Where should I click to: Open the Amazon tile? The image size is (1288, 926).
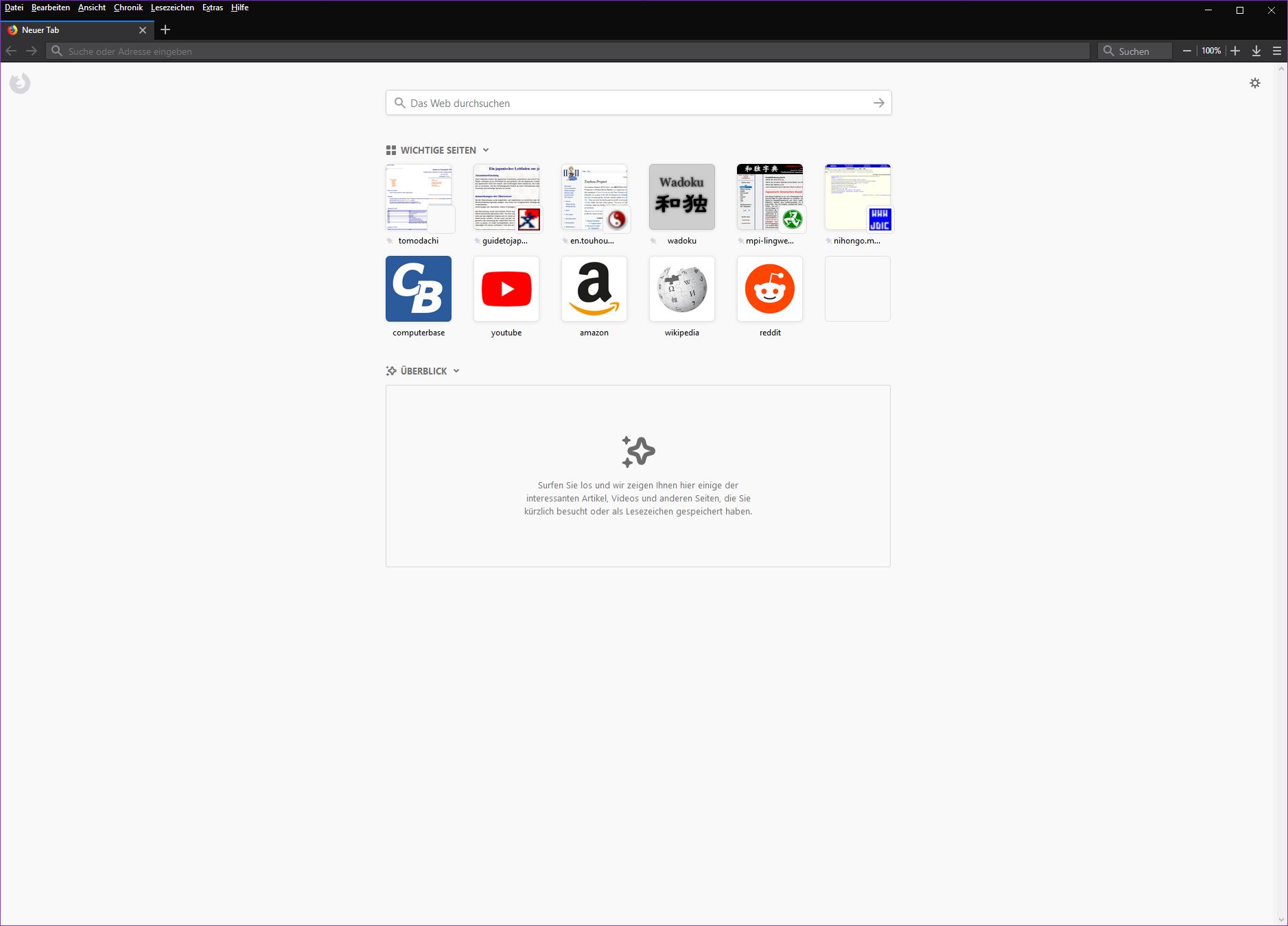(594, 289)
